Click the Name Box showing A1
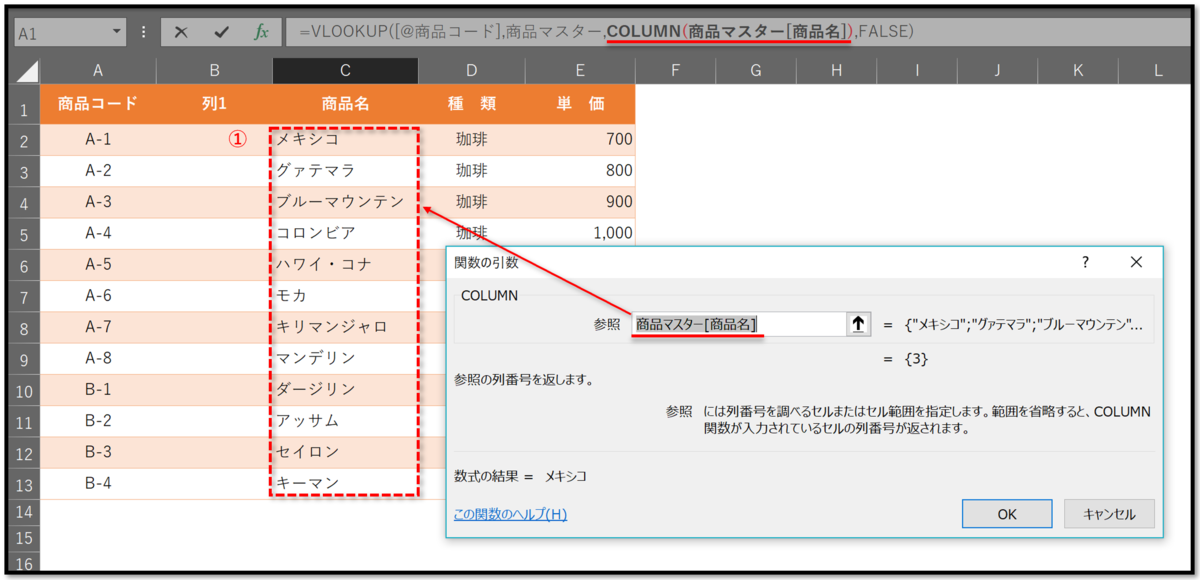Image resolution: width=1200 pixels, height=580 pixels. (60, 31)
